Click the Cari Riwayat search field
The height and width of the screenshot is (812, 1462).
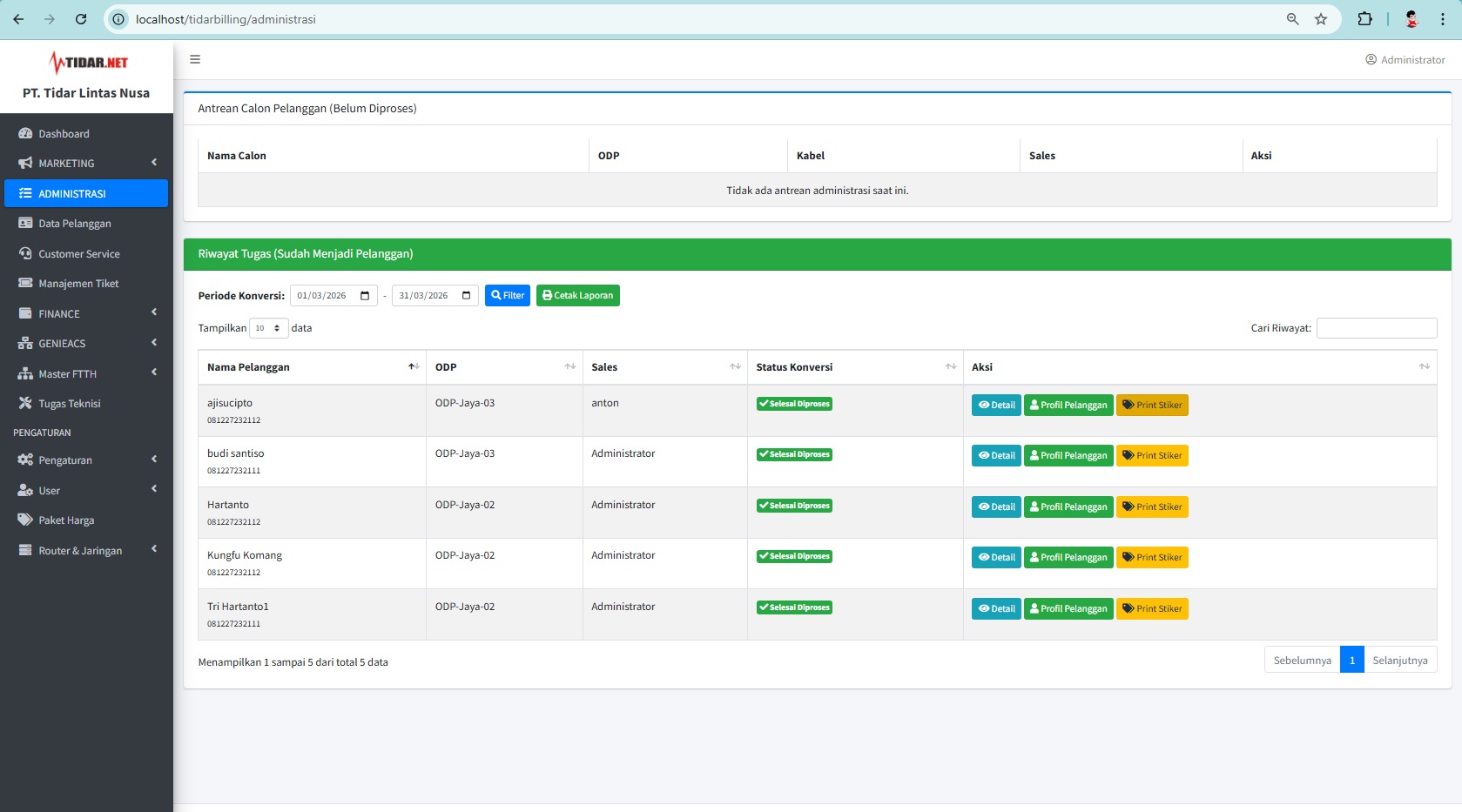[1377, 328]
